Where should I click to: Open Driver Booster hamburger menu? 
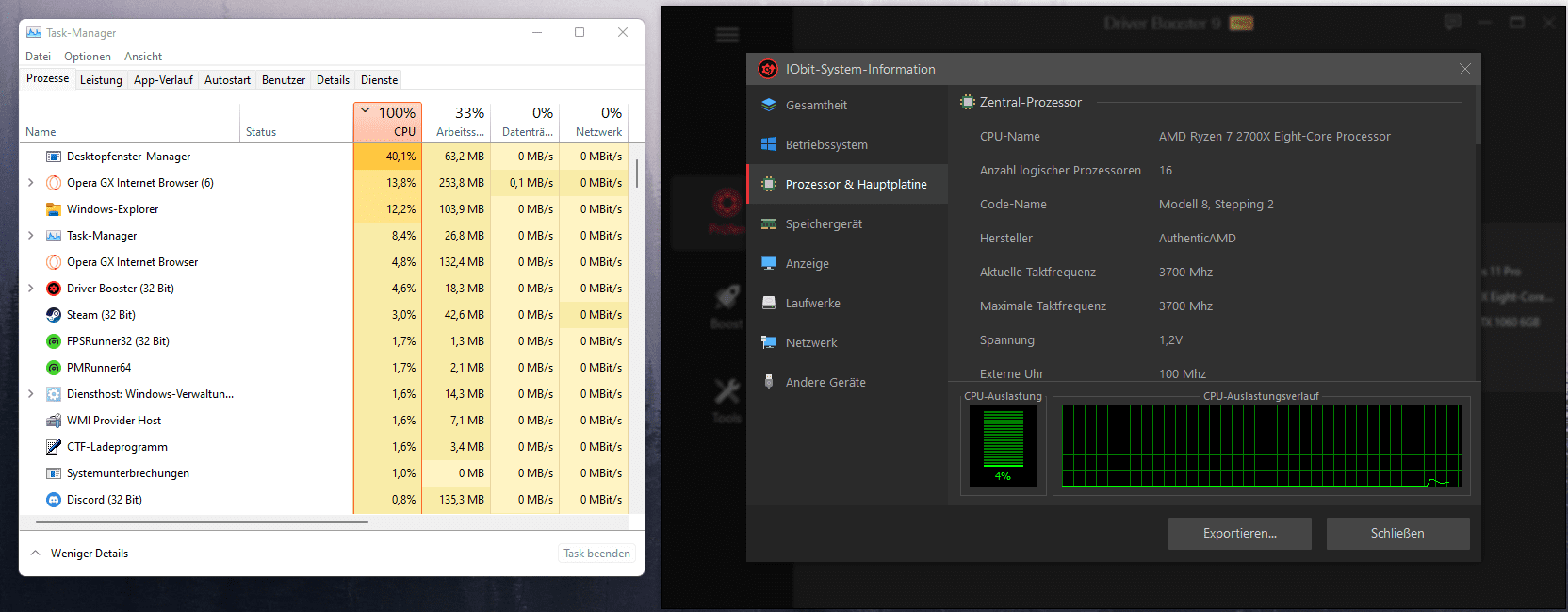(x=727, y=35)
